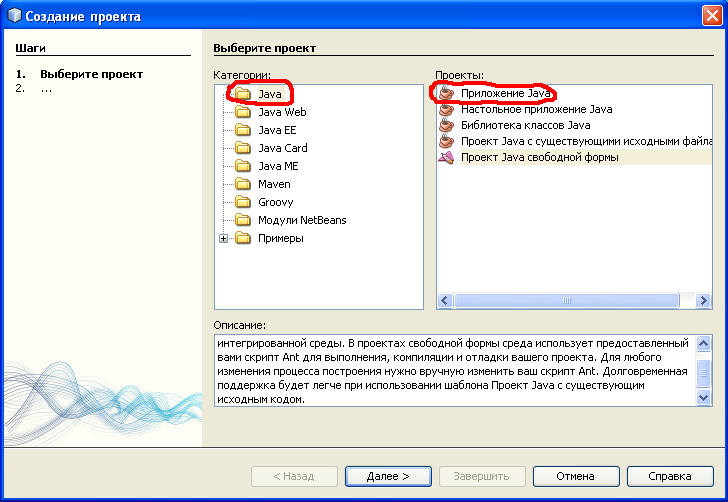Image resolution: width=728 pixels, height=502 pixels.
Task: Choose Проект Java с существующими исходными файлами
Action: click(x=586, y=141)
